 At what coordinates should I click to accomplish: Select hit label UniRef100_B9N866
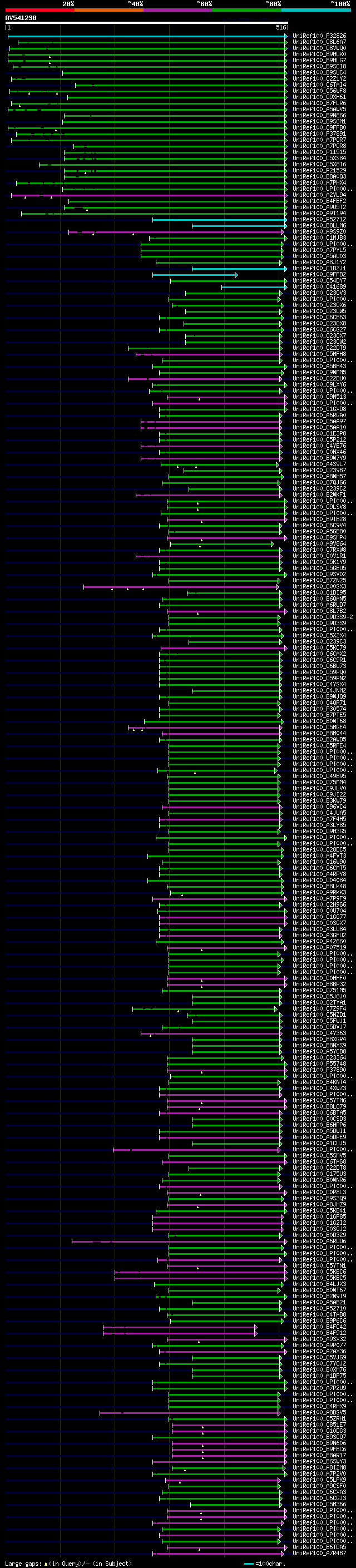[x=319, y=116]
